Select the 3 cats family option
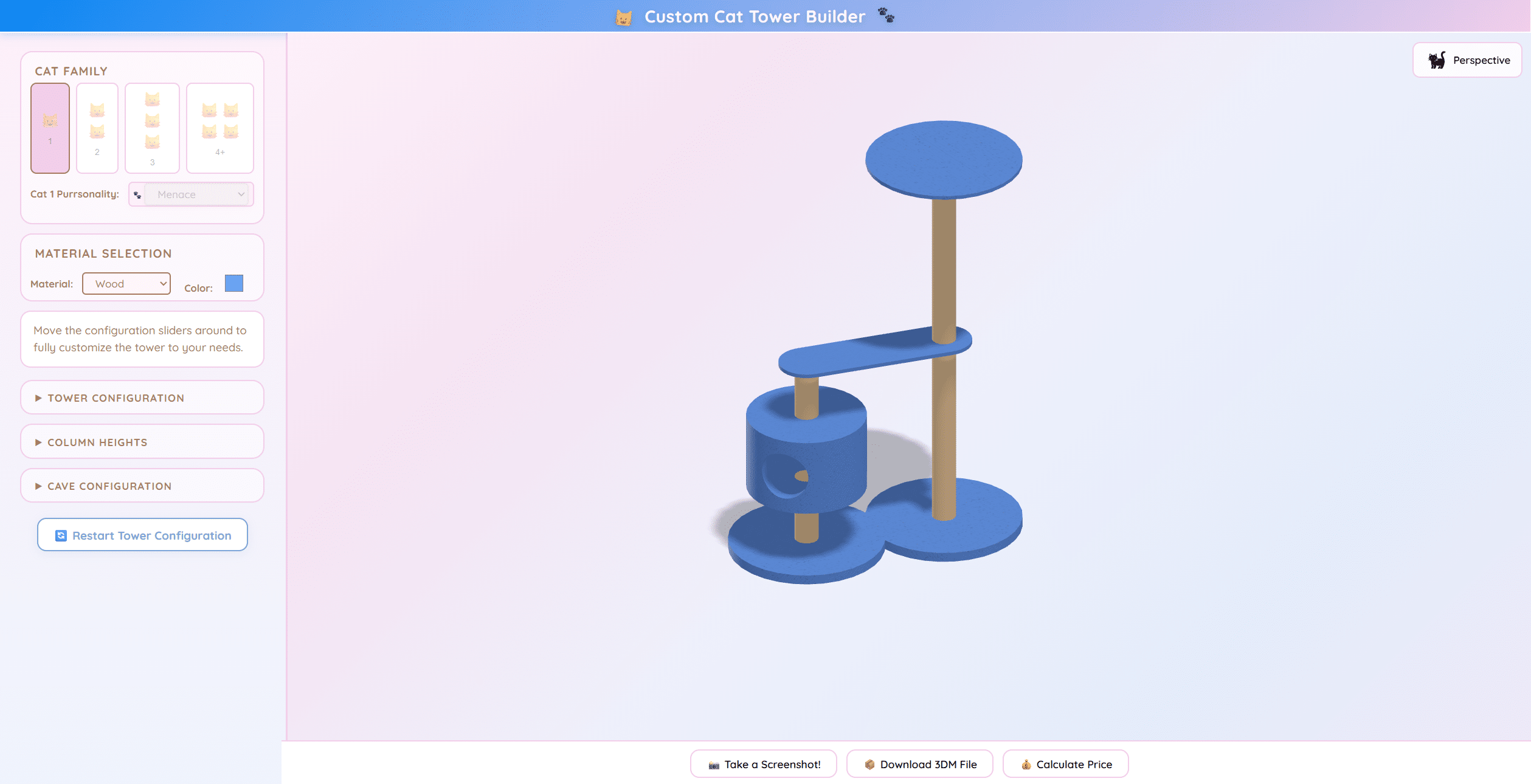The height and width of the screenshot is (784, 1531). click(x=152, y=128)
